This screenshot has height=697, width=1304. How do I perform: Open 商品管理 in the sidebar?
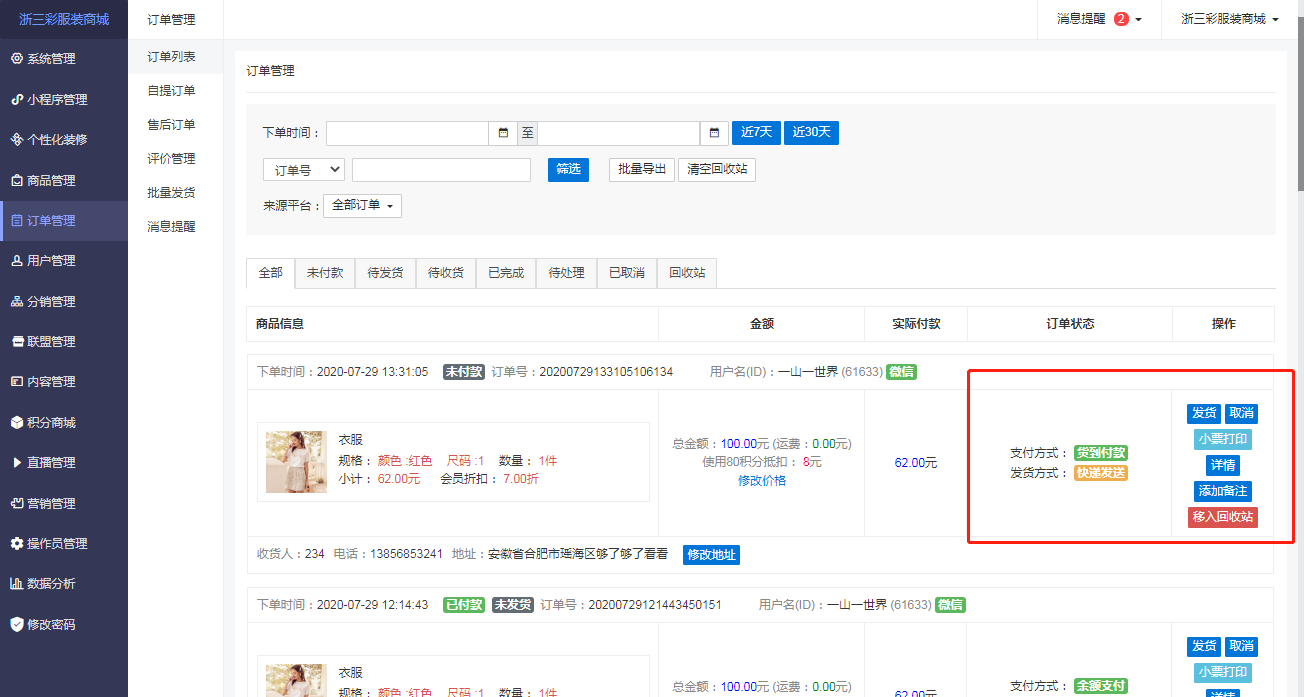pos(64,180)
